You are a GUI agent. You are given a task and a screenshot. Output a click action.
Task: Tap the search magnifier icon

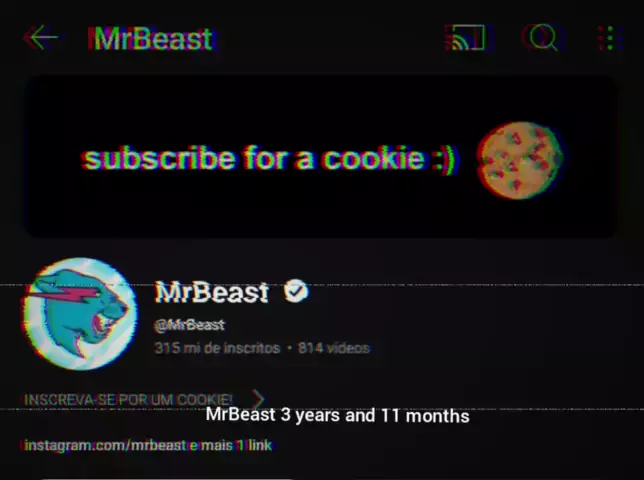[x=543, y=38]
